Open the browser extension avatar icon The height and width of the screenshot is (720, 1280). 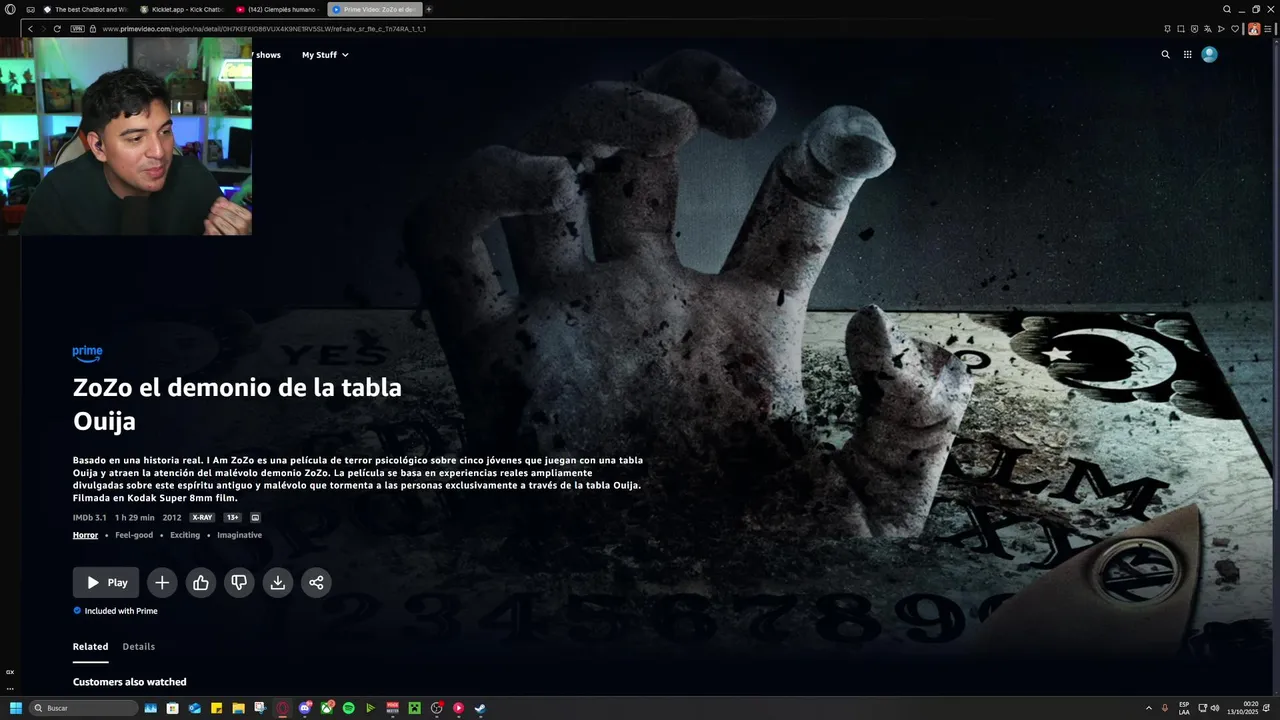[1254, 29]
